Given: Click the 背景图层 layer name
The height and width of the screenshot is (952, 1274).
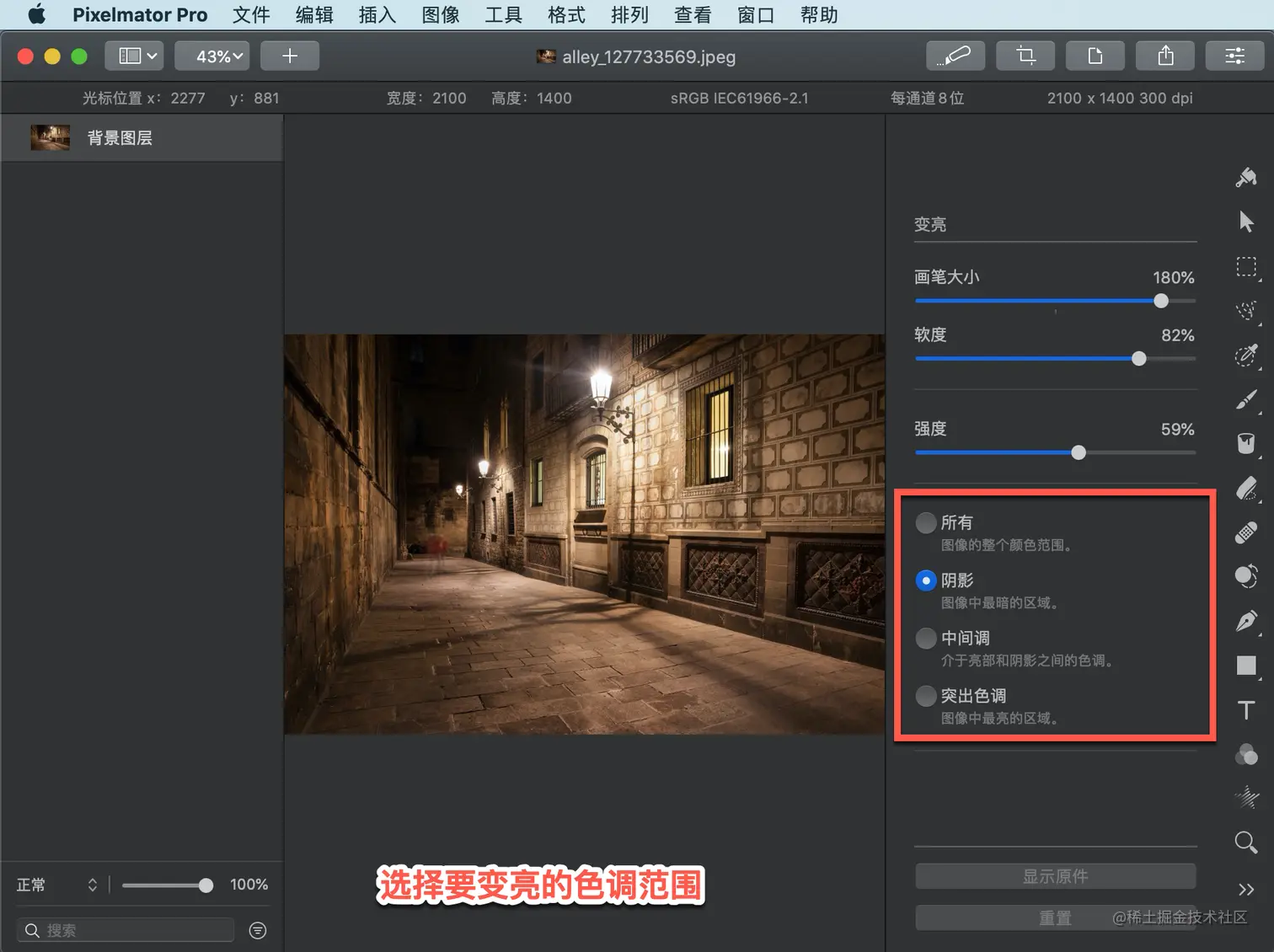Looking at the screenshot, I should pyautogui.click(x=120, y=137).
